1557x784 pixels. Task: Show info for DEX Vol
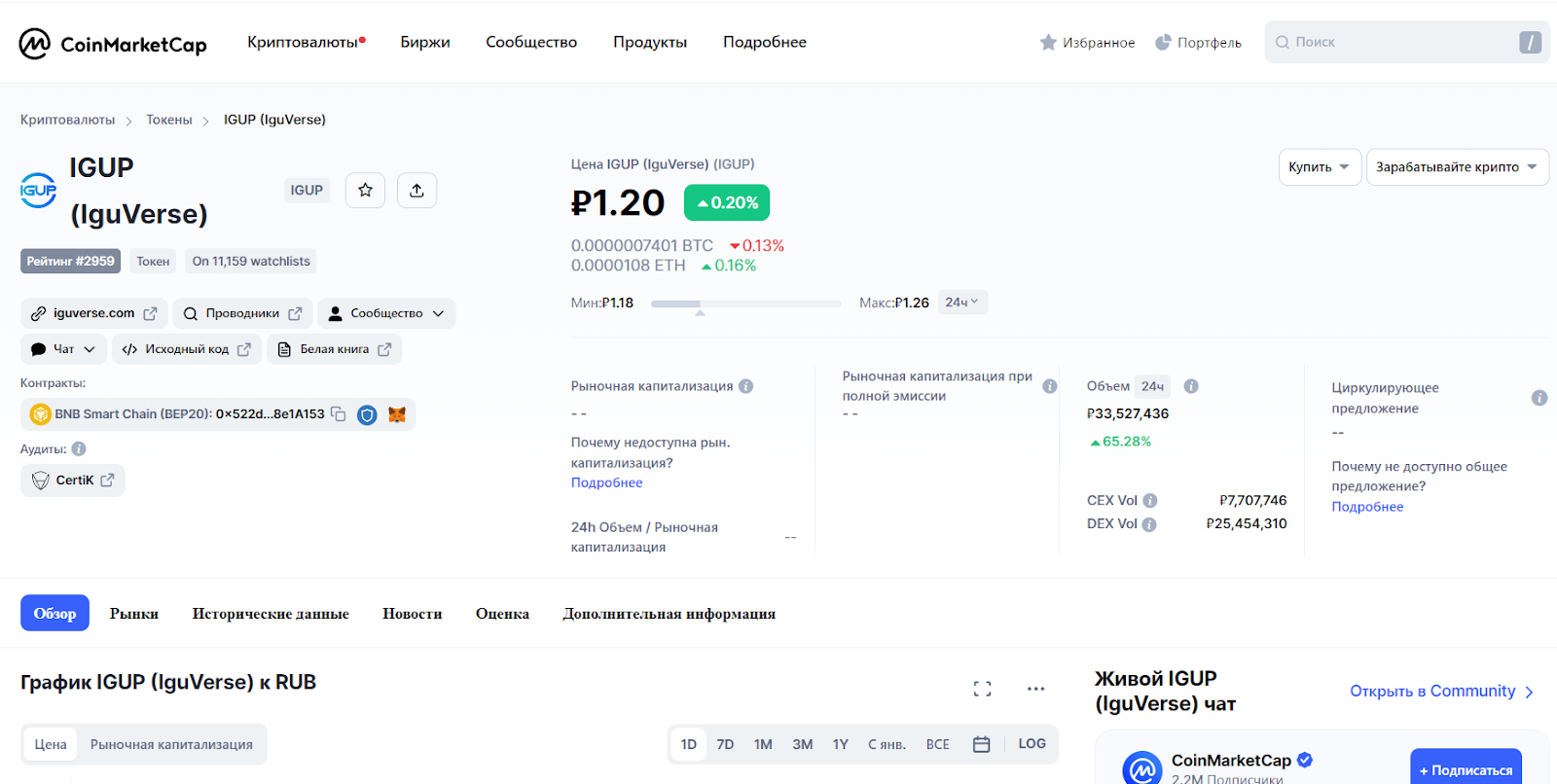click(x=1149, y=524)
